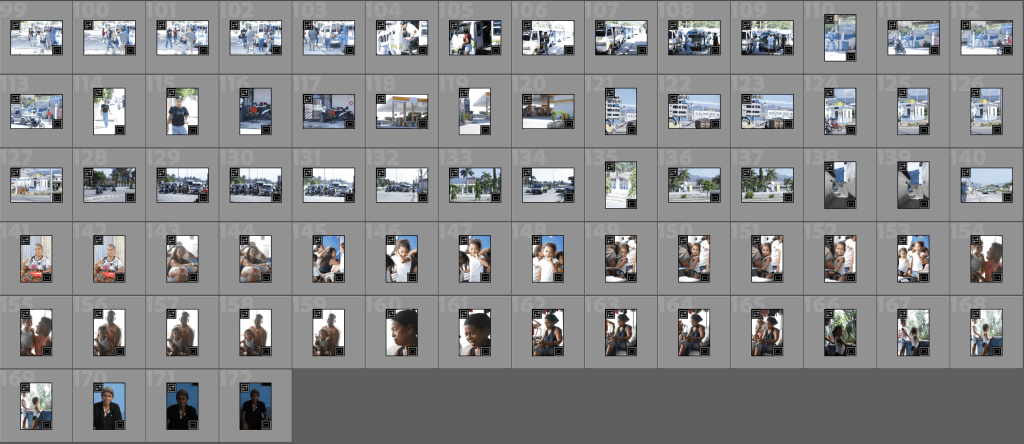Click the bottom-right badge on photo 140
1024x444 pixels.
1006,197
